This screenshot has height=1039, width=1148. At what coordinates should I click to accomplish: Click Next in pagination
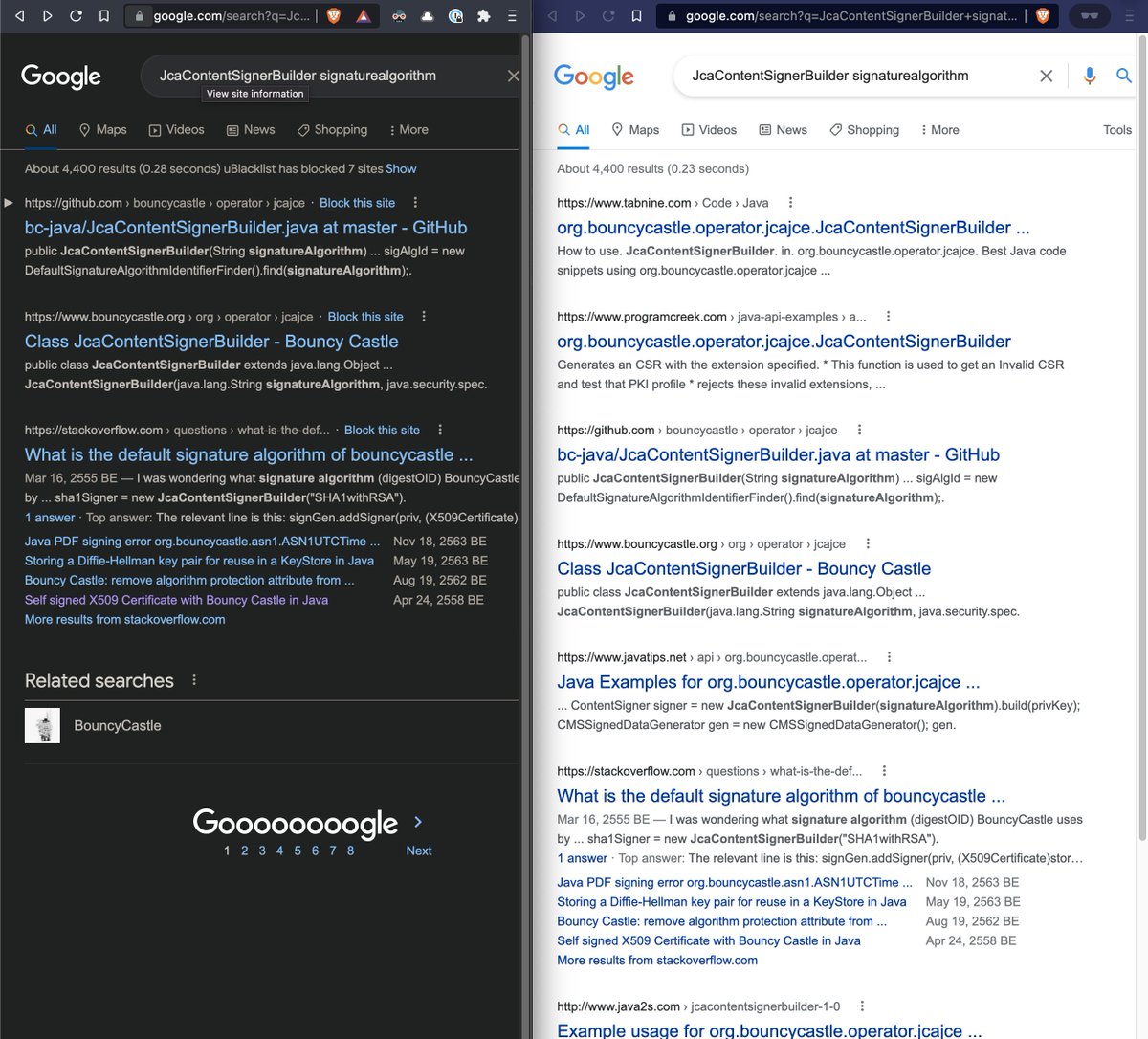tap(419, 851)
